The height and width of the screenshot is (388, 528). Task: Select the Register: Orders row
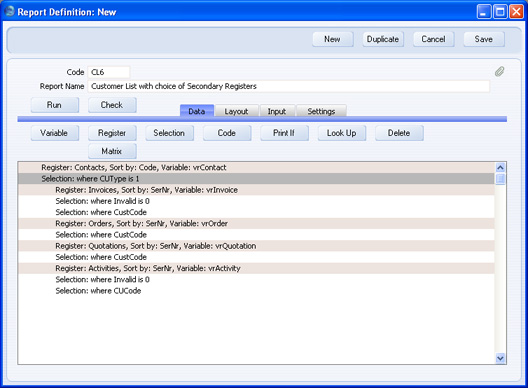[x=256, y=223]
